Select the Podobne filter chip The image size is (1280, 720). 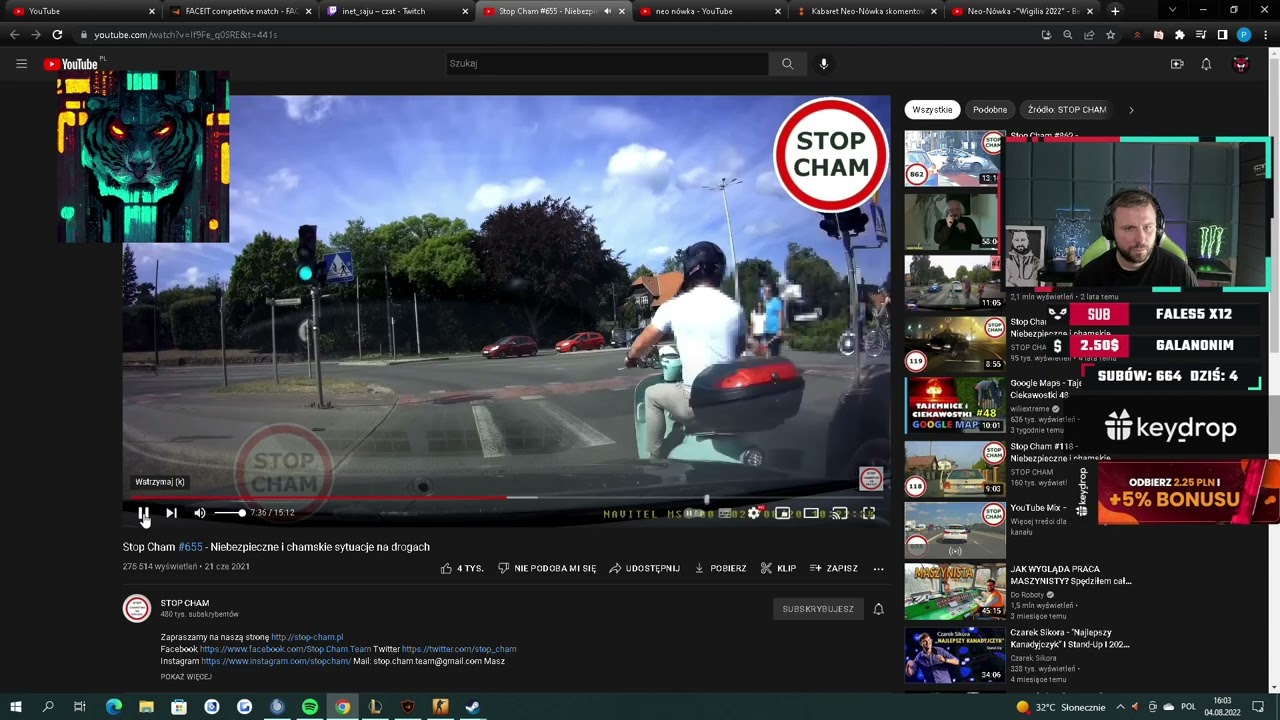point(990,110)
